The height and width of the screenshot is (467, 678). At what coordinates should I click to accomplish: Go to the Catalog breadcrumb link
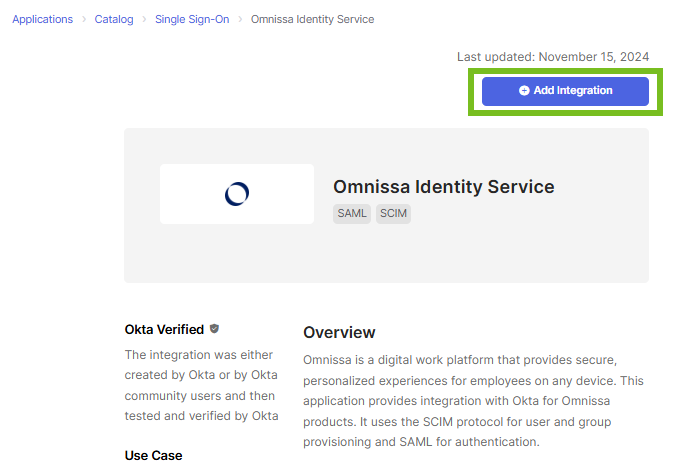(x=114, y=19)
